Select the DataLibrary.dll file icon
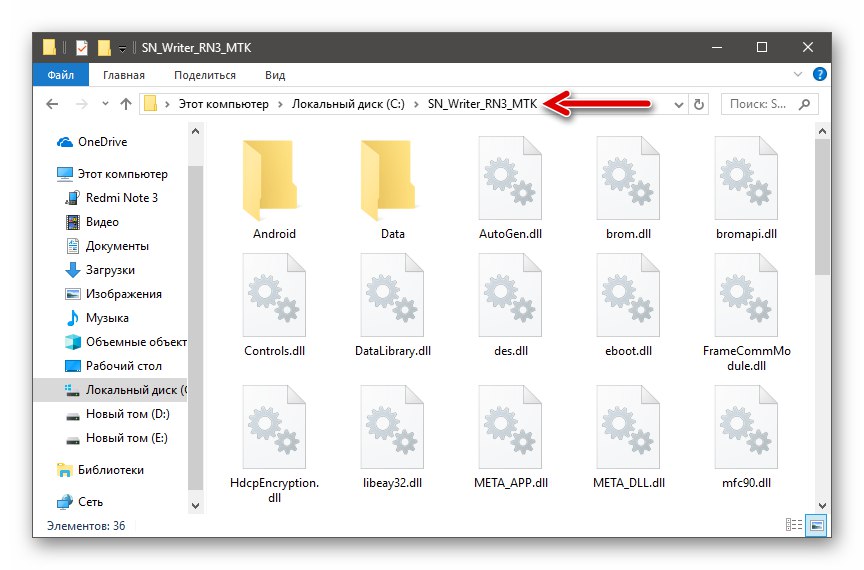 pyautogui.click(x=392, y=295)
